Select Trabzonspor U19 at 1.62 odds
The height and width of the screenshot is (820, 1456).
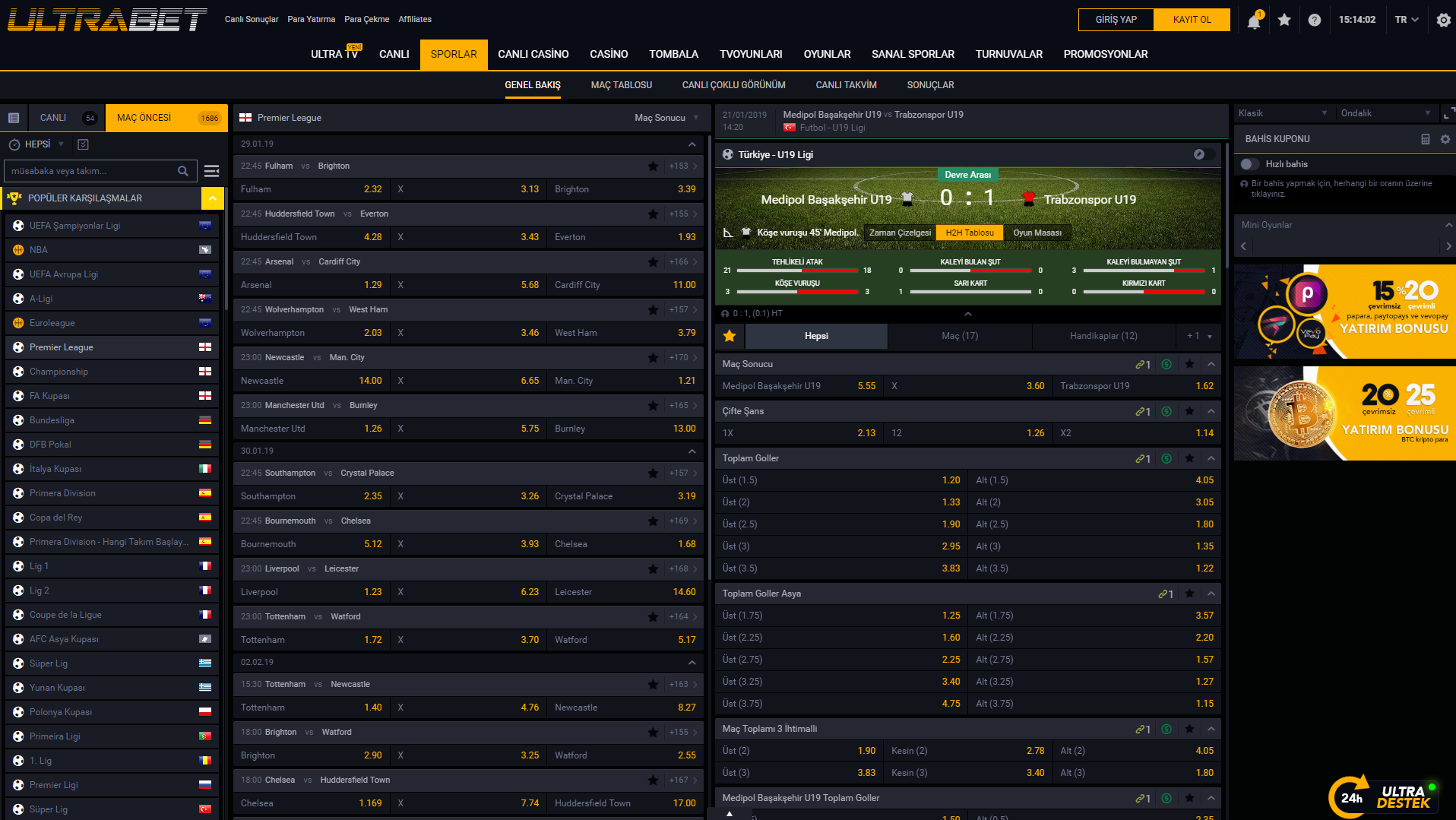(1137, 386)
